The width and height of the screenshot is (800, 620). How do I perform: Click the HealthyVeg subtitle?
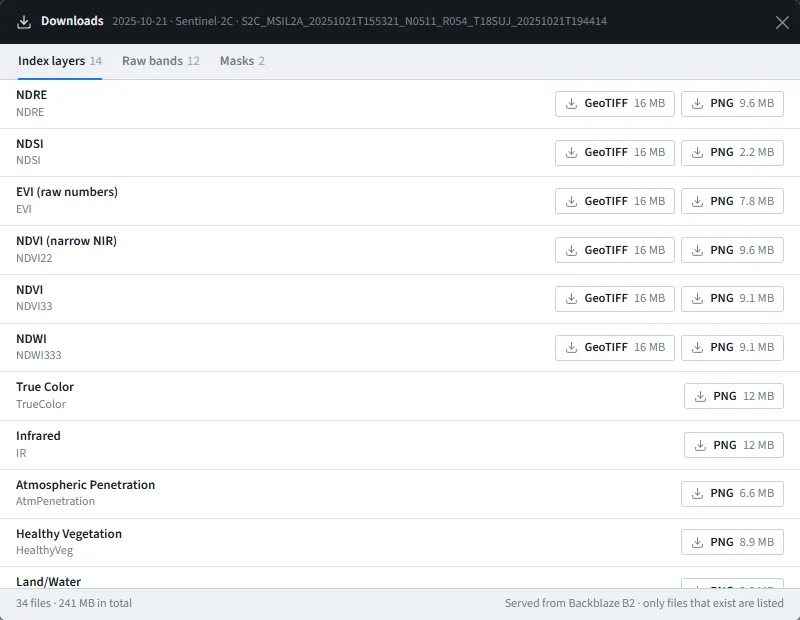44,550
